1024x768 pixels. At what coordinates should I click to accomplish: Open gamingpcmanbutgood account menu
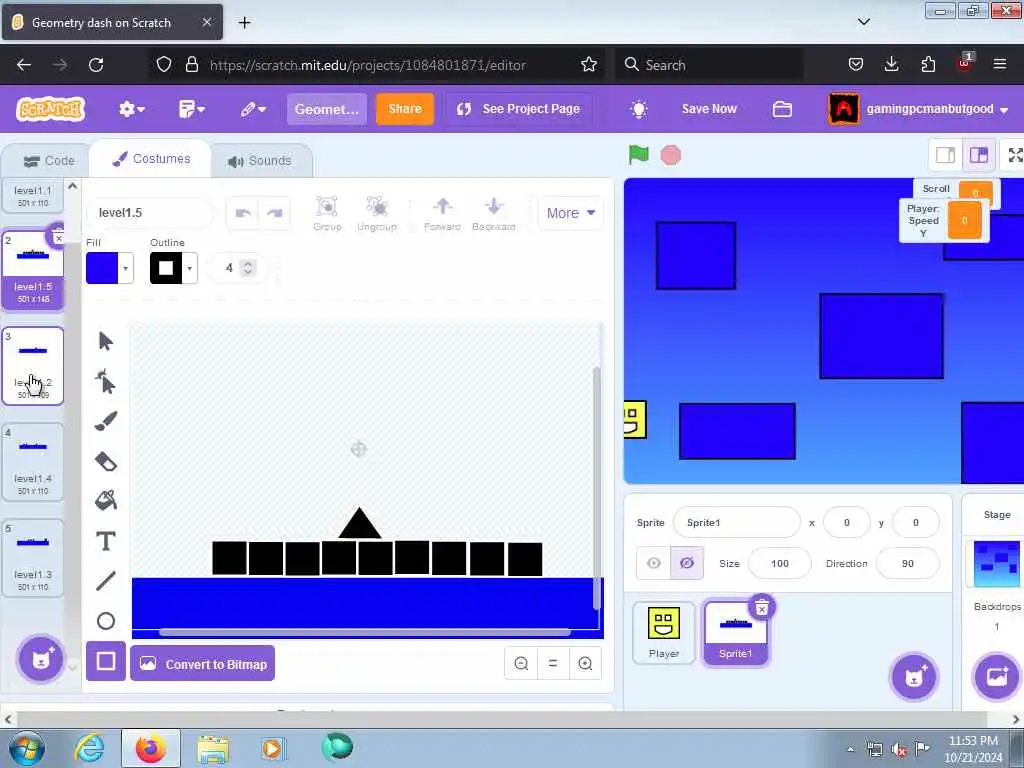pos(919,109)
